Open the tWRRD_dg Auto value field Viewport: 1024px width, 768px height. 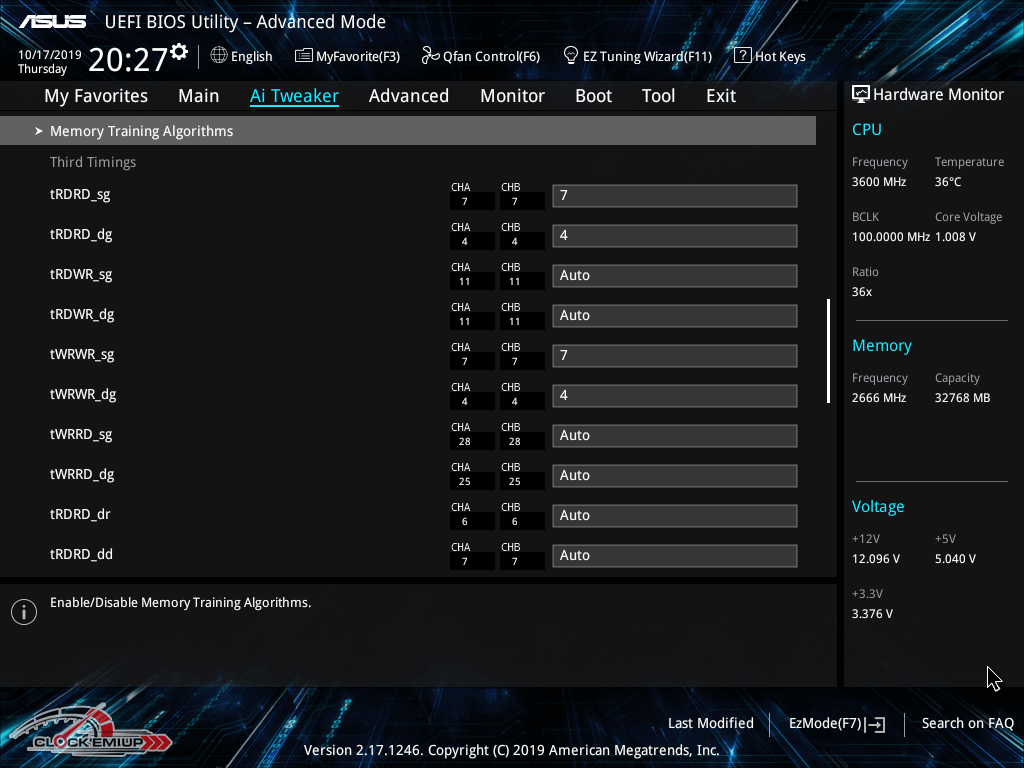[674, 475]
